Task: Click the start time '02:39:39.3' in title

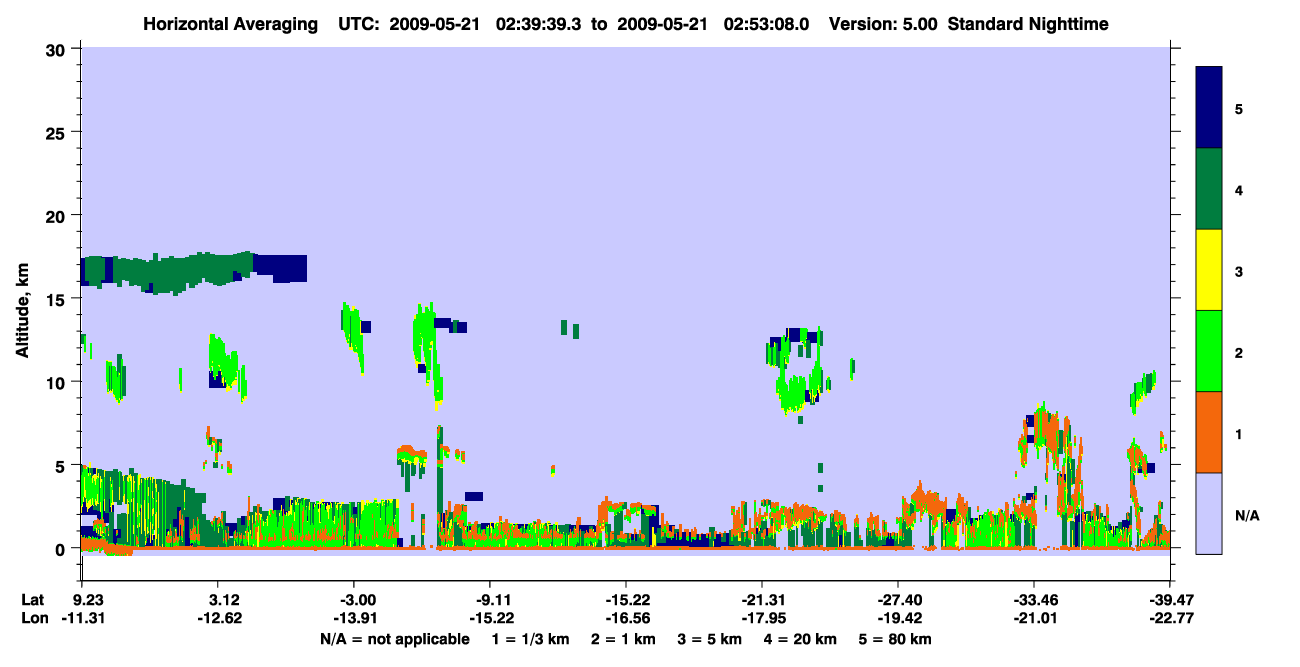Action: point(537,23)
